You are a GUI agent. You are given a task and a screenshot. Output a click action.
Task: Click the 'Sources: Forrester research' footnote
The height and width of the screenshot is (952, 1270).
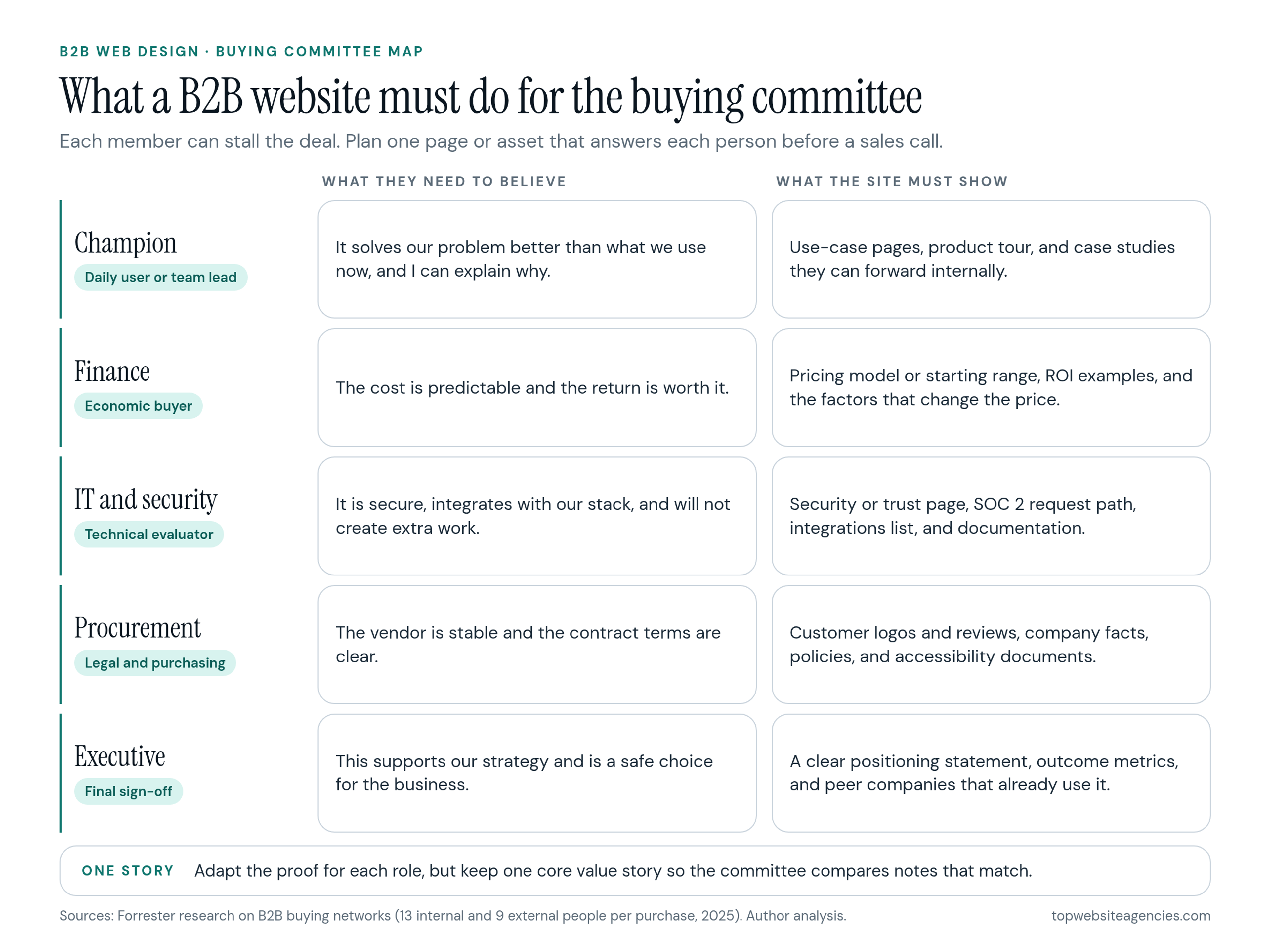tap(453, 916)
